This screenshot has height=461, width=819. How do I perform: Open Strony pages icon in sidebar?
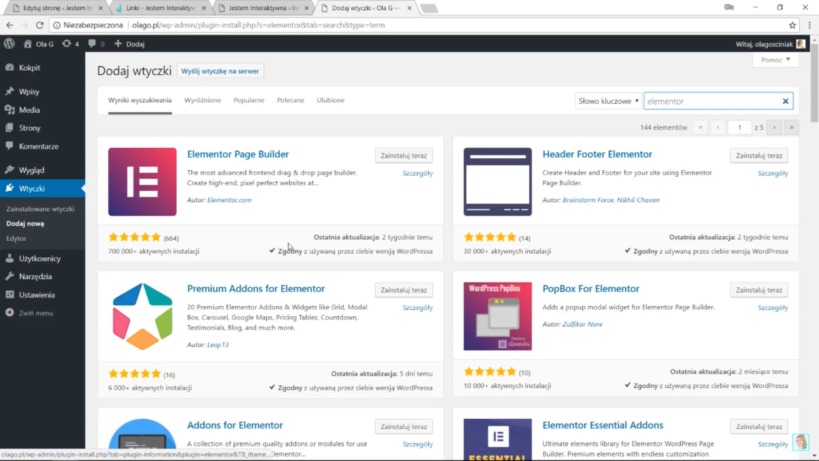pos(9,127)
